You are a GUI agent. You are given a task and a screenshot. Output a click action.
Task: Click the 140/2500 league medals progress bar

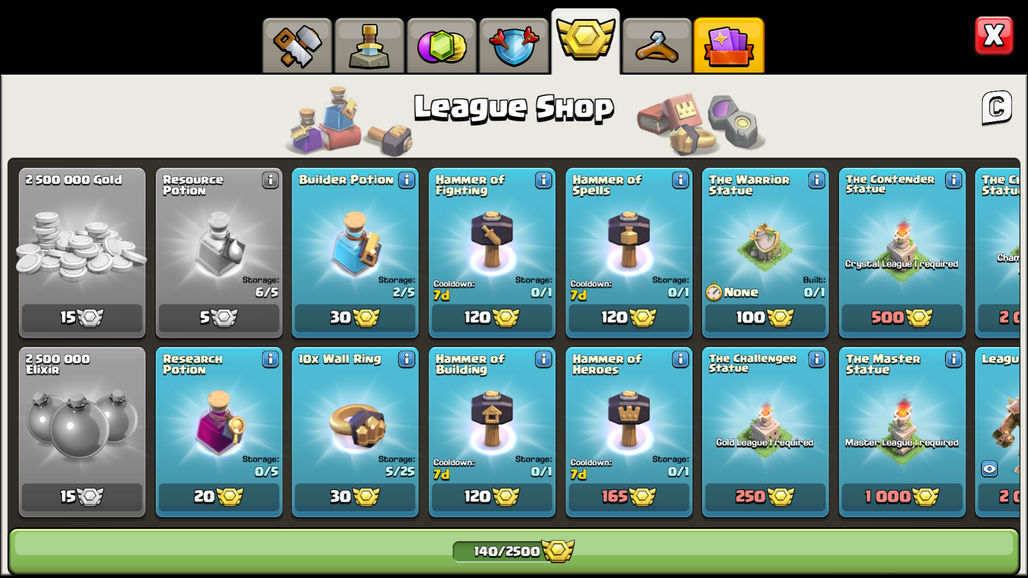tap(513, 551)
